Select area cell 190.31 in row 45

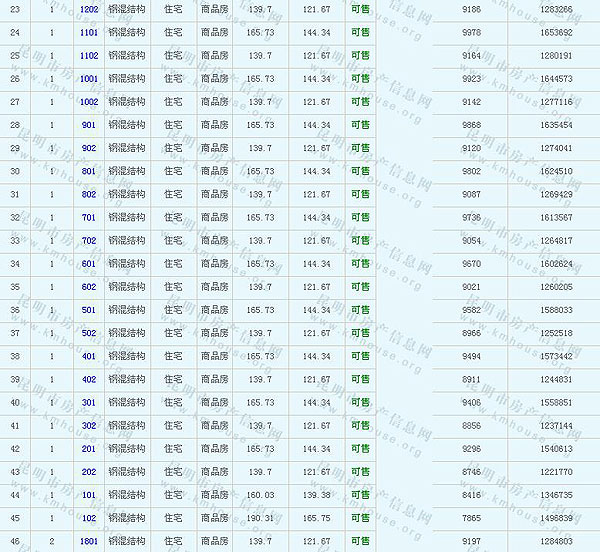point(259,518)
